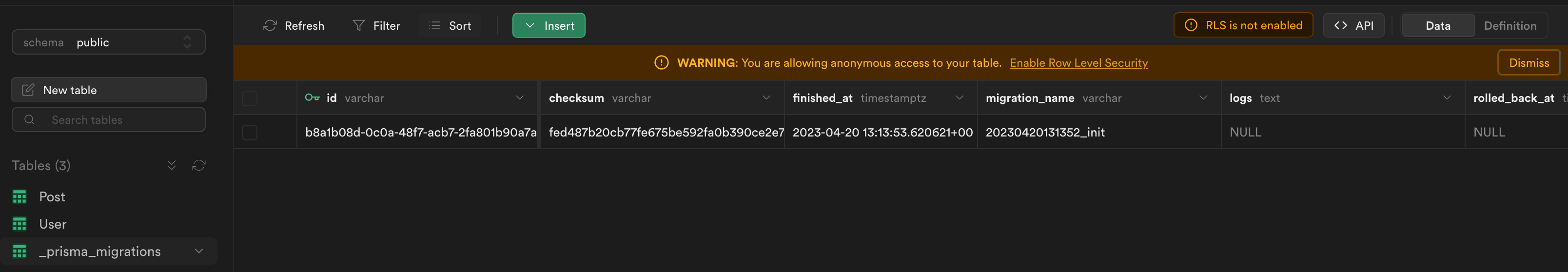Click the User table grid icon
This screenshot has width=1568, height=272.
pos(20,224)
